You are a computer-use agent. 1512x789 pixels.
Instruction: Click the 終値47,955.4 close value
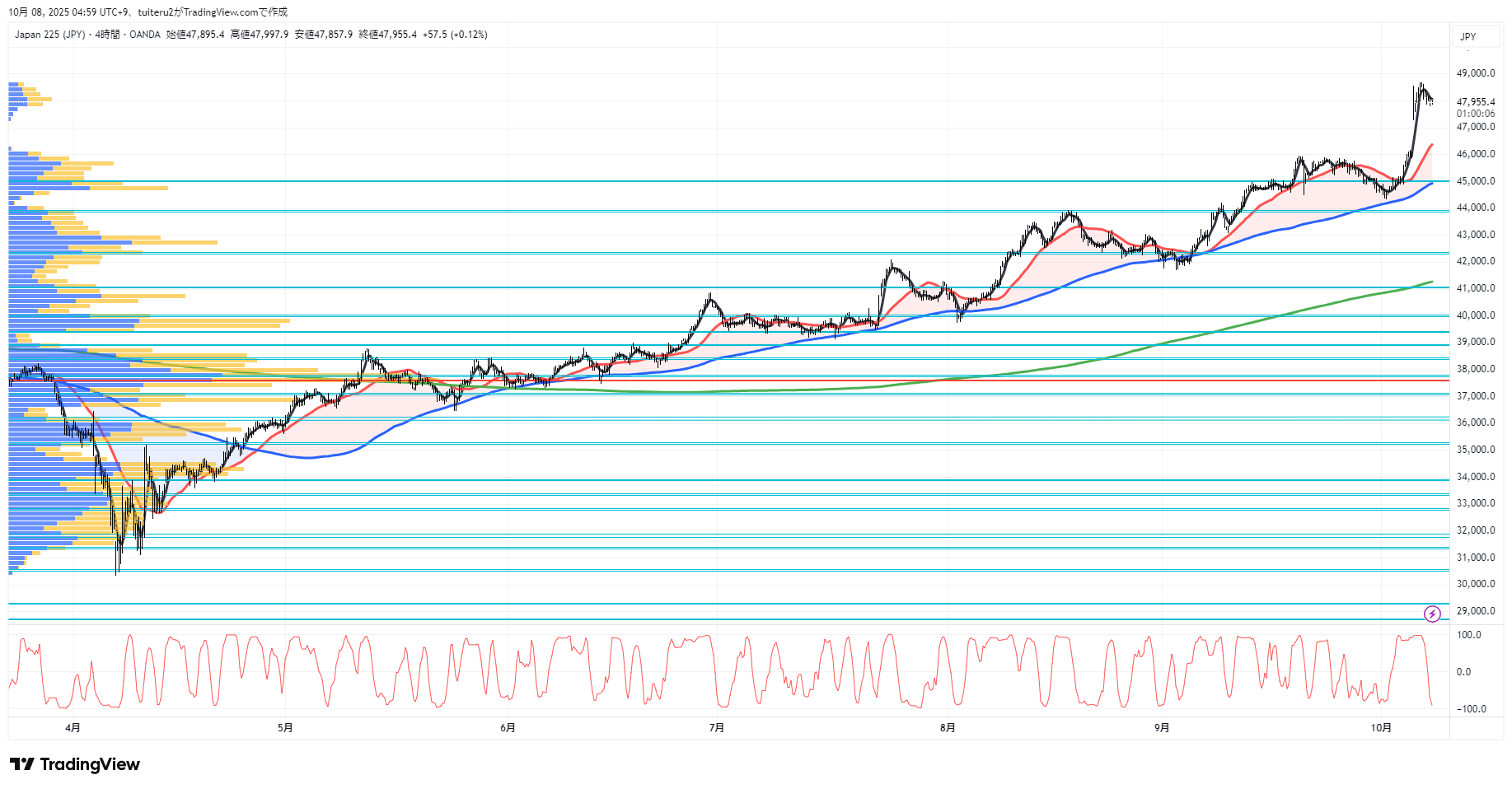[x=388, y=35]
